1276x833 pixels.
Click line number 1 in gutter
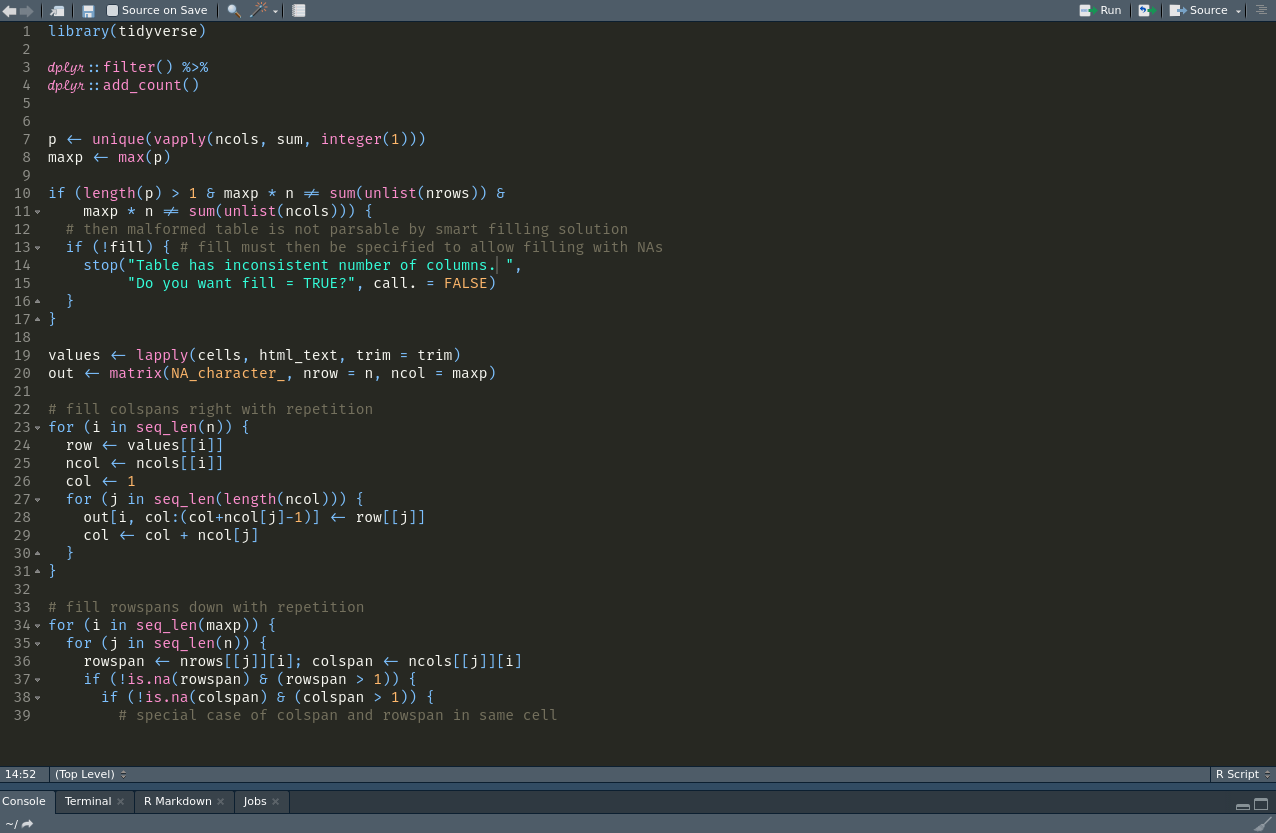(x=27, y=31)
